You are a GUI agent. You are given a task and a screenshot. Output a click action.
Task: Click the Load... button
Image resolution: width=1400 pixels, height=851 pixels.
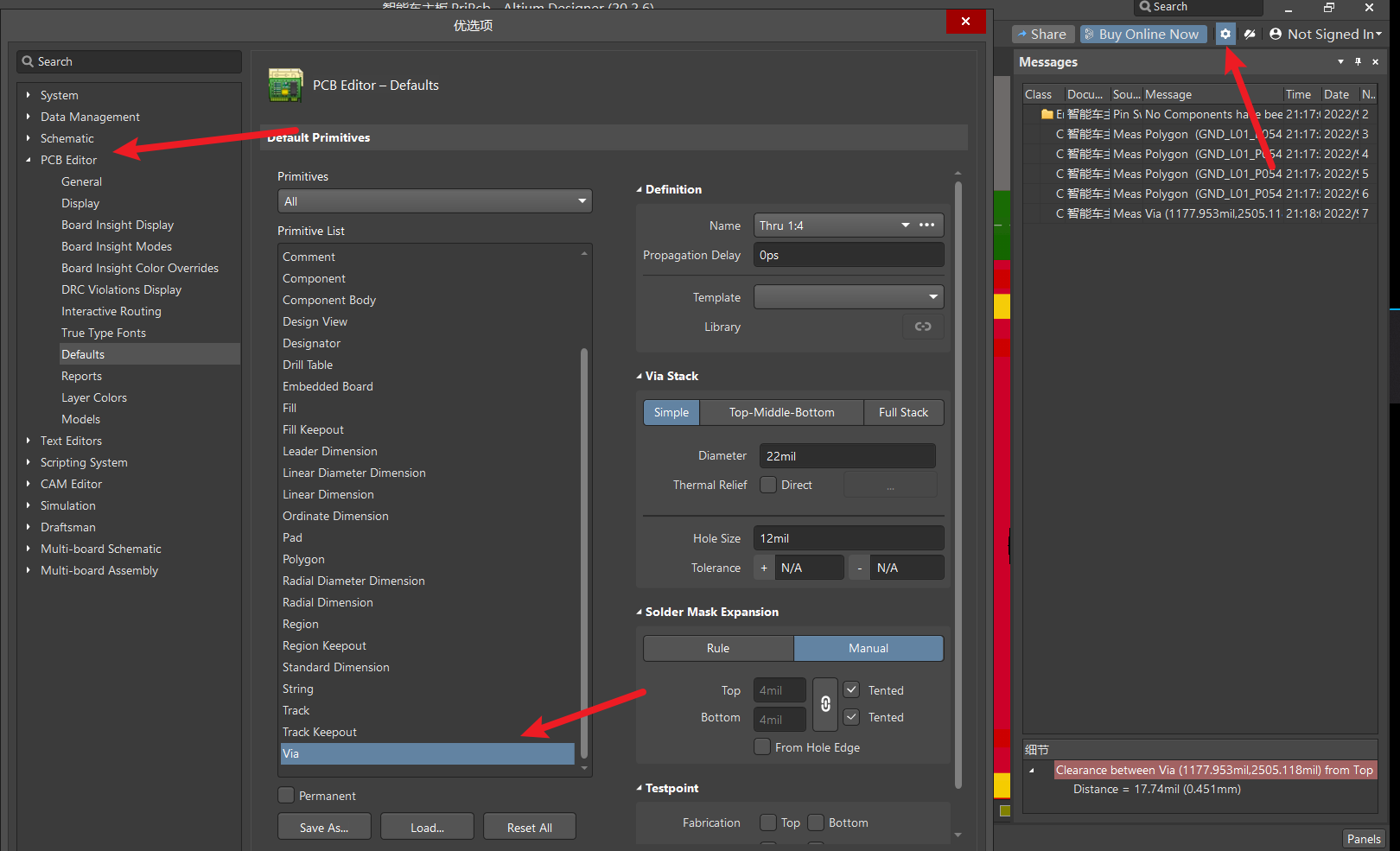tap(427, 827)
